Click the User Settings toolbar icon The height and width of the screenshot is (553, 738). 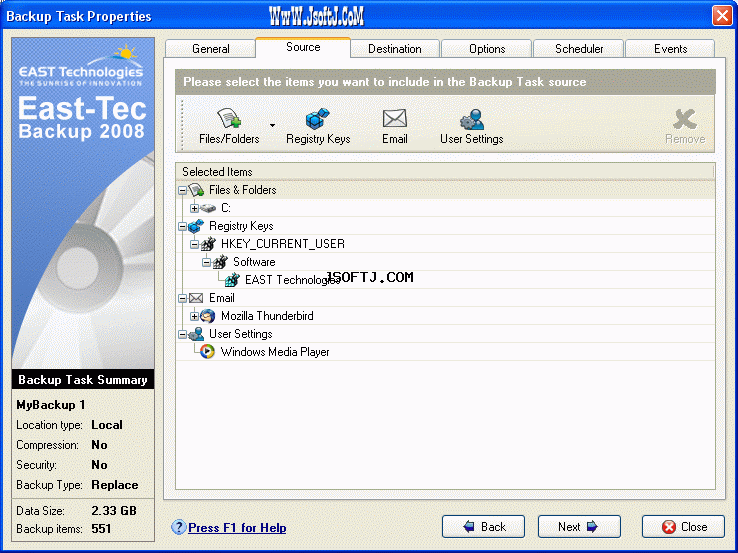[472, 119]
